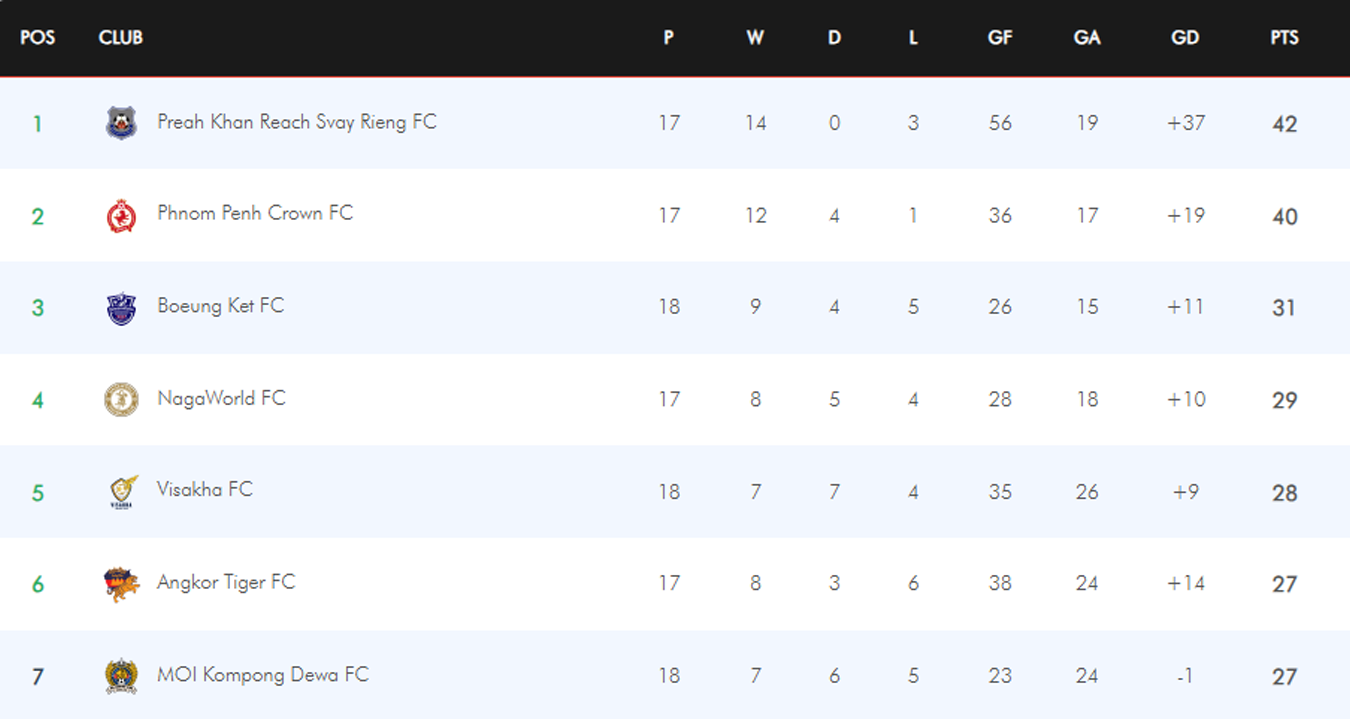Open the Phnom Penh Crown FC link
This screenshot has width=1350, height=719.
click(x=255, y=213)
